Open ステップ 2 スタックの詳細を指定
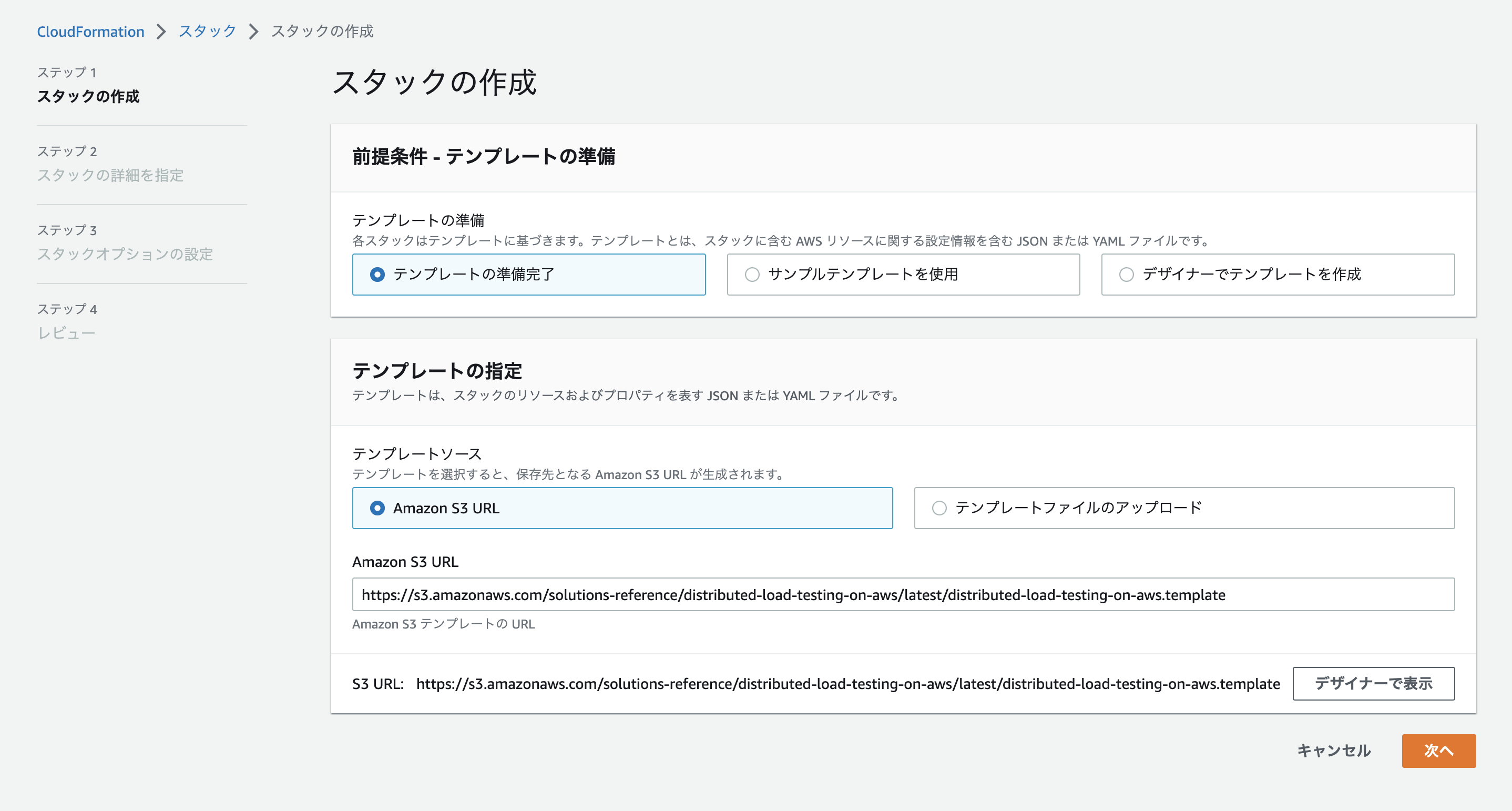The image size is (1512, 811). click(111, 176)
